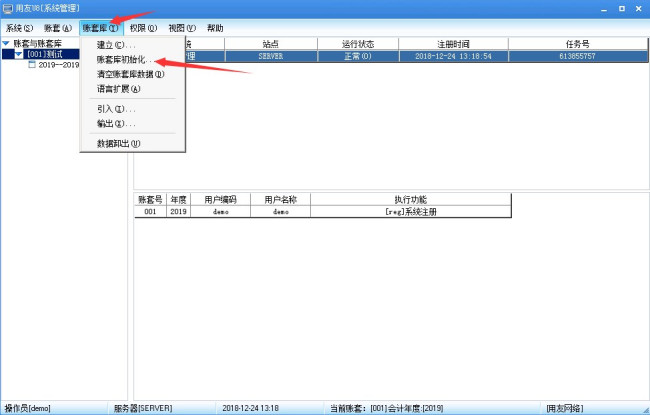This screenshot has width=650, height=415.
Task: Select the 613855757 task number cell
Action: 577,56
